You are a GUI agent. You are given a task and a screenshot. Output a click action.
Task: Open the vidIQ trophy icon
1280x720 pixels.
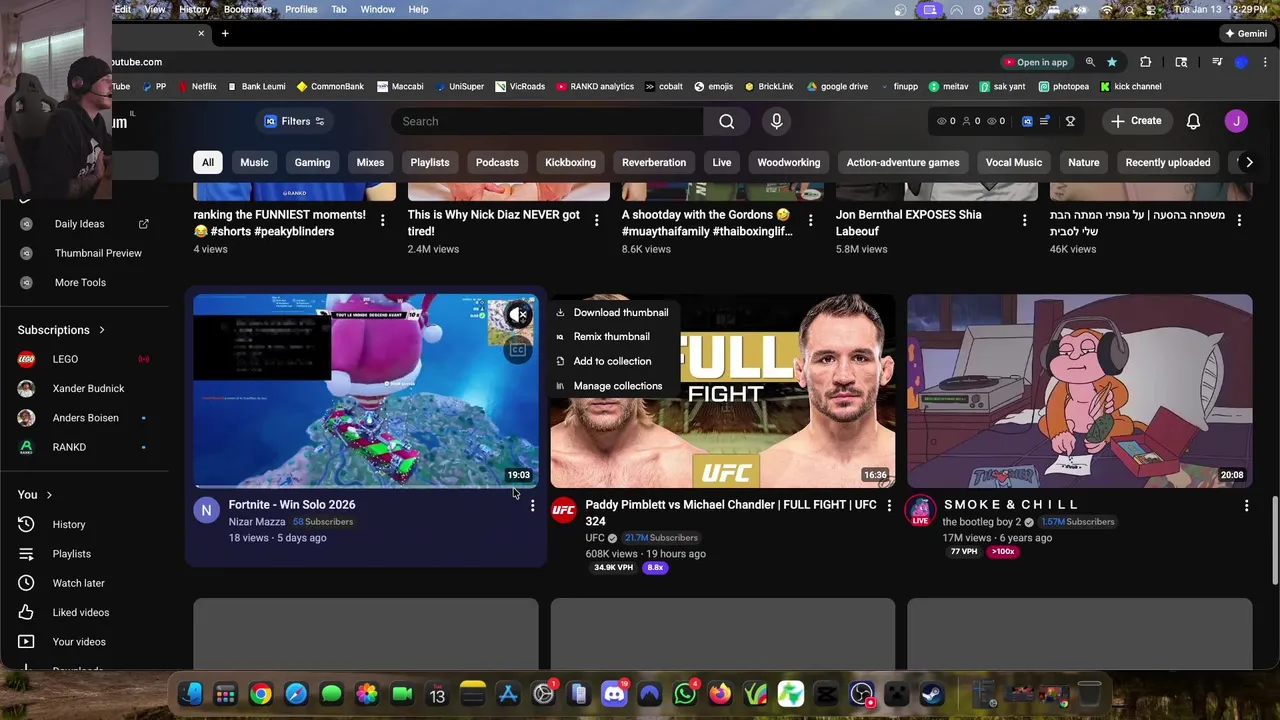(x=1070, y=121)
